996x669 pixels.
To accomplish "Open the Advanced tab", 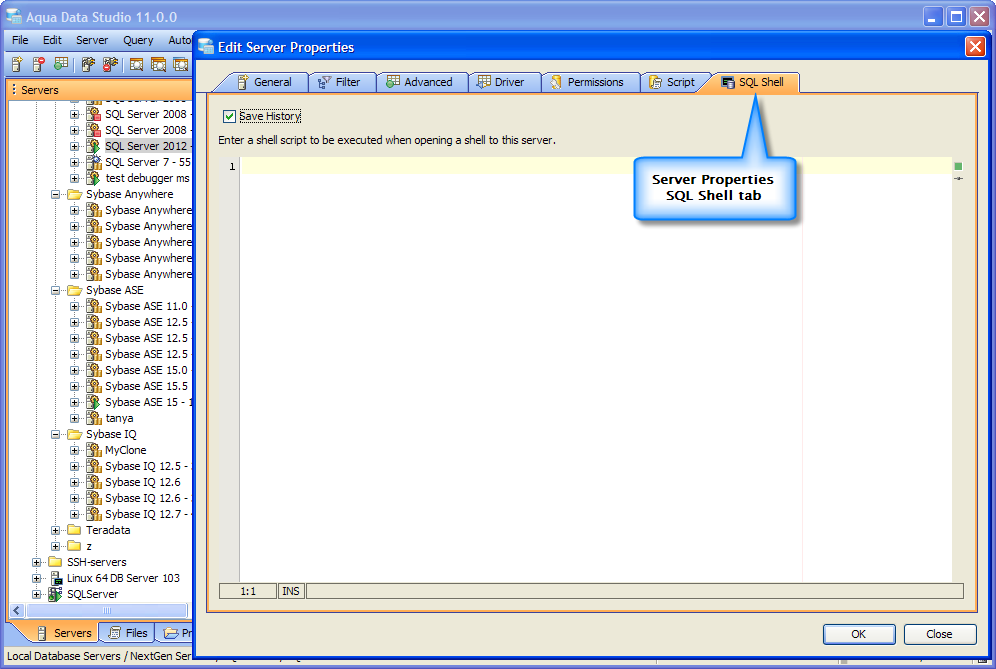I will pyautogui.click(x=420, y=82).
